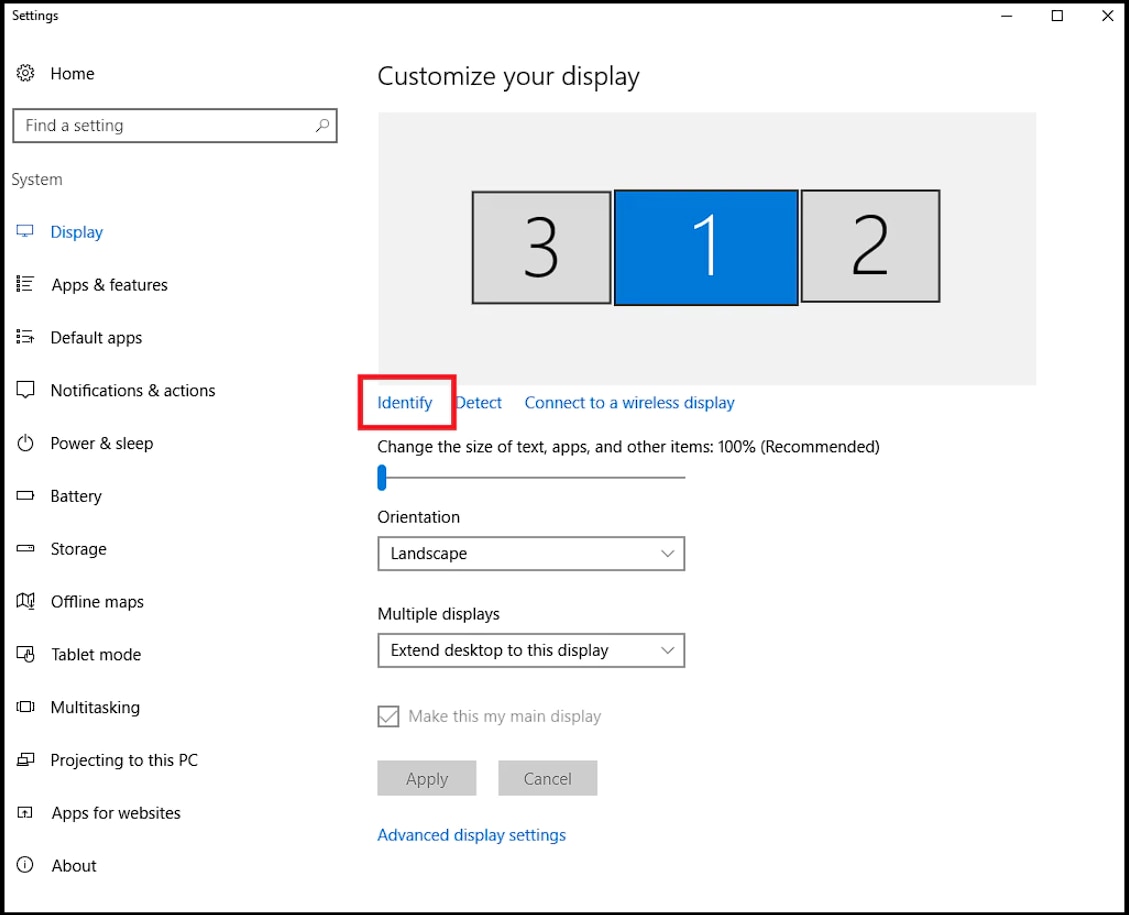Click the Display monitor icon
This screenshot has width=1129, height=915.
point(25,231)
